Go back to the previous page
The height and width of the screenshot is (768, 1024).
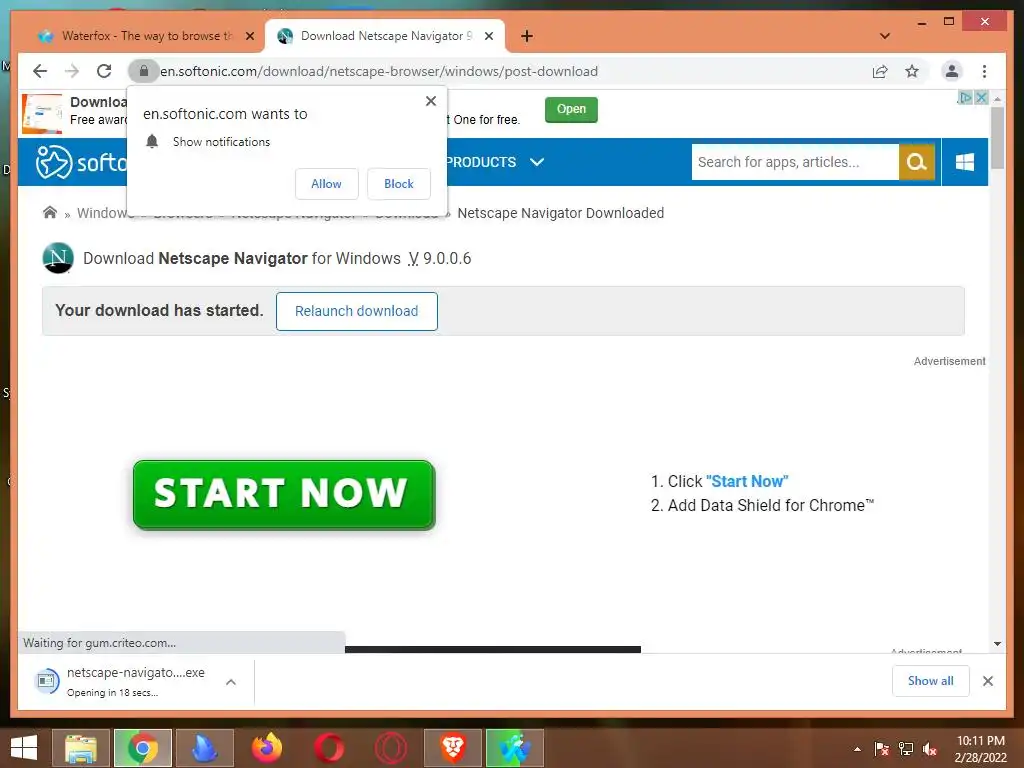point(40,71)
